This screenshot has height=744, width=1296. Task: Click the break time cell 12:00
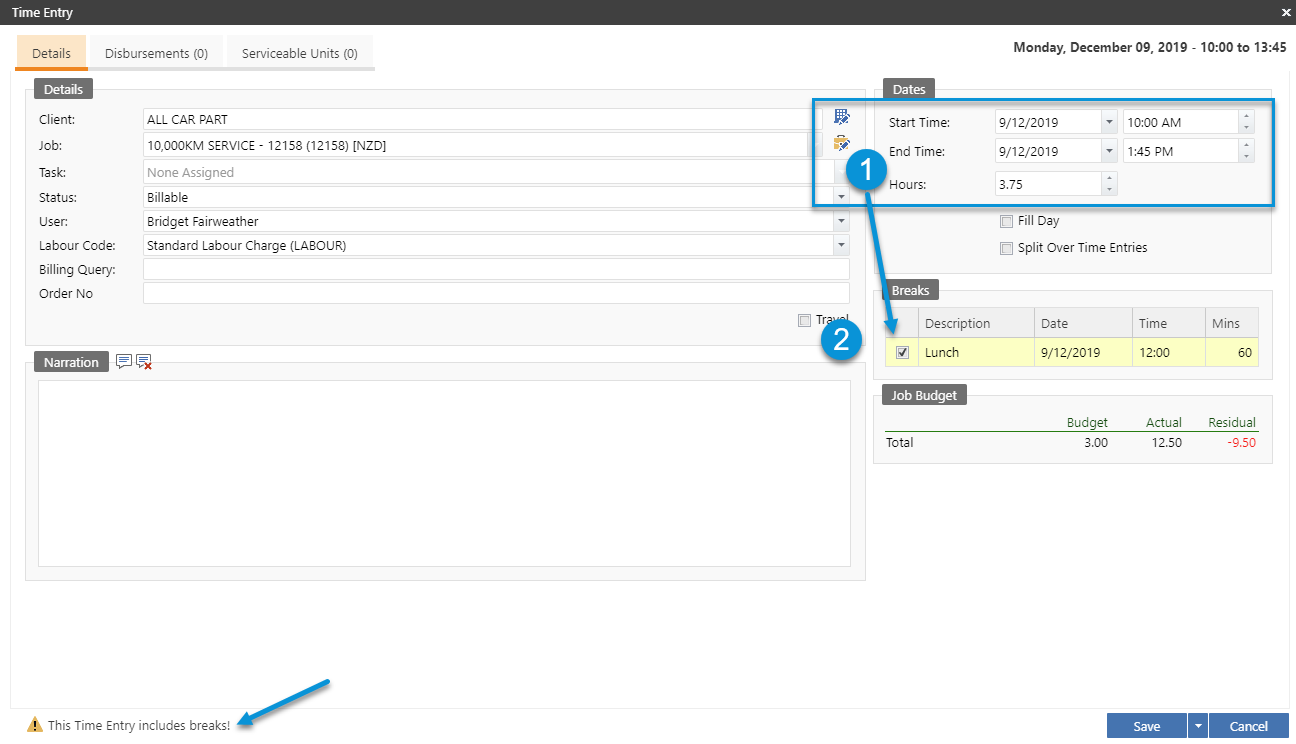1169,352
